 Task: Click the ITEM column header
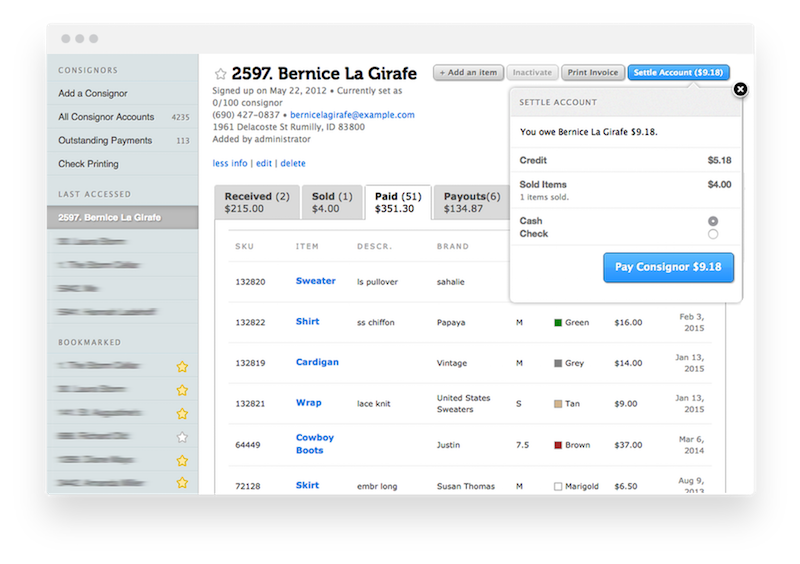pyautogui.click(x=307, y=247)
